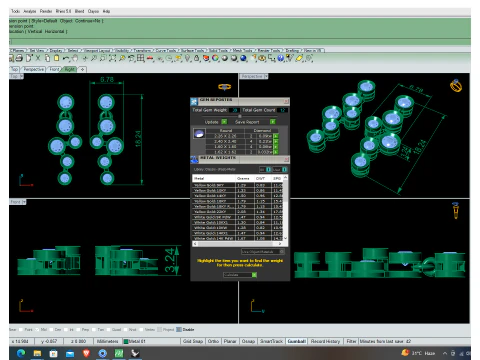Click the Undo arrow icon
480x360 pixels.
coord(66,59)
